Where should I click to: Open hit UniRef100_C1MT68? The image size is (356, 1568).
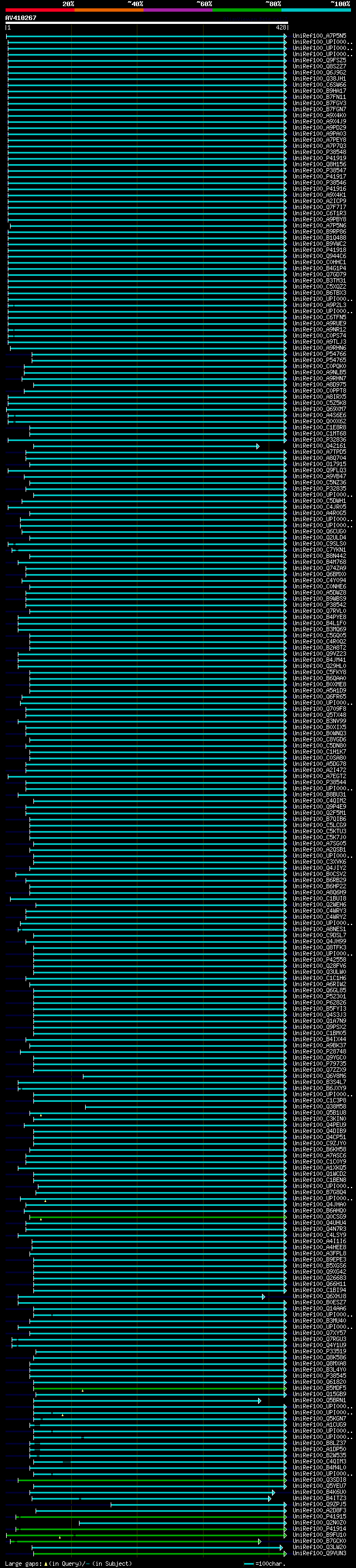pos(319,434)
